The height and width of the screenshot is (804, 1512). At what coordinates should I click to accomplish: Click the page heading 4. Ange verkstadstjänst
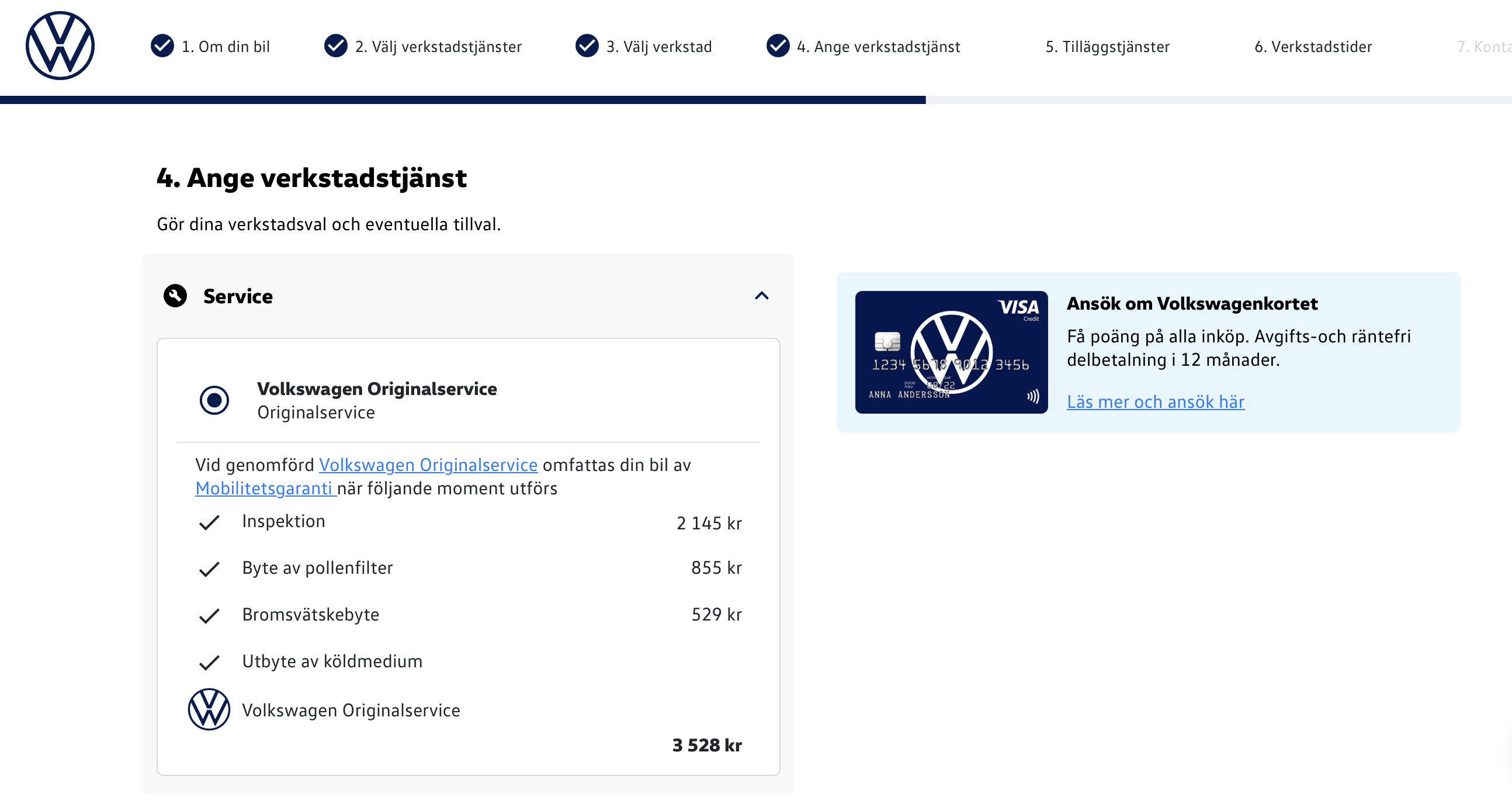pos(311,178)
